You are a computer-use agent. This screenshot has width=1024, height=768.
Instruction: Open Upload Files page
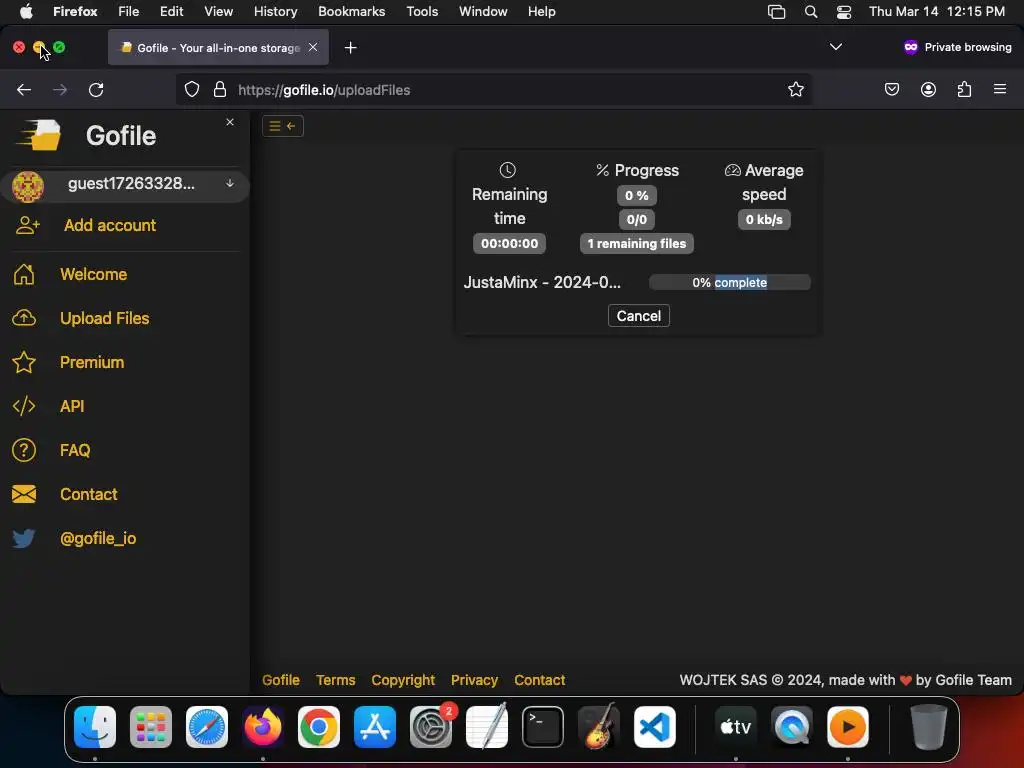coord(104,318)
